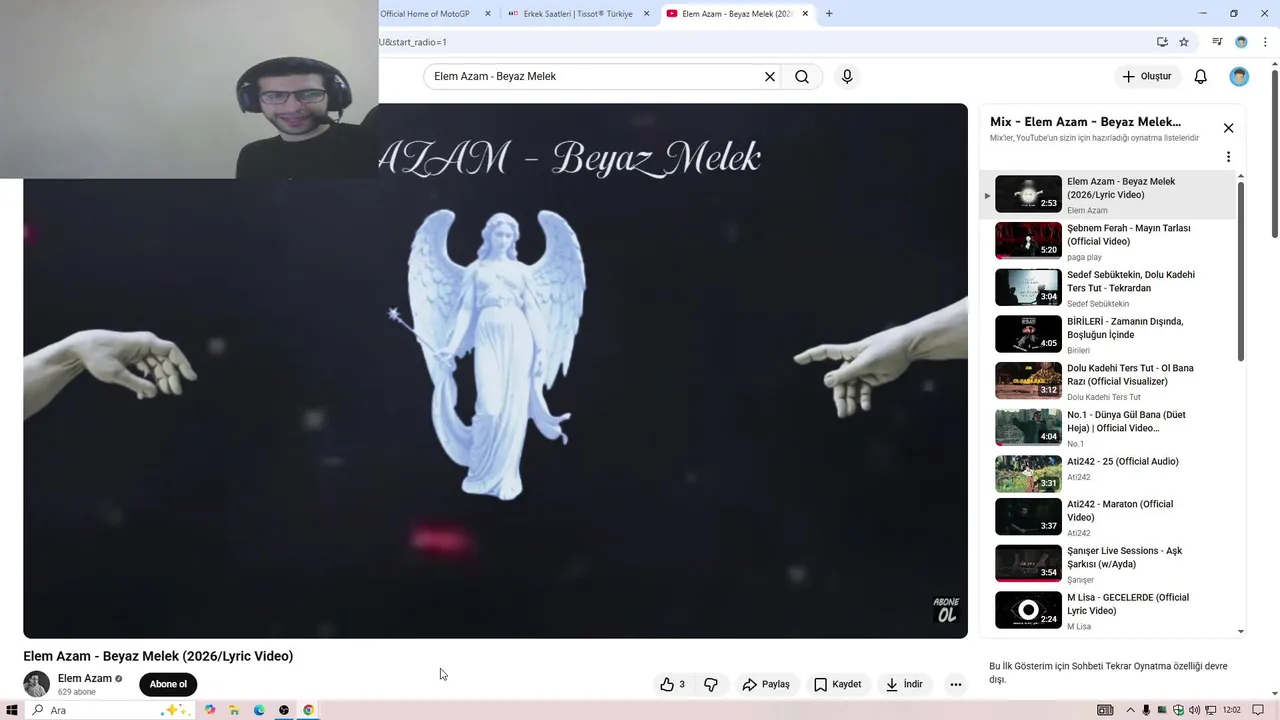Select M Lisa - GECELERDE lyric video
Image resolution: width=1280 pixels, height=720 pixels.
(1108, 610)
